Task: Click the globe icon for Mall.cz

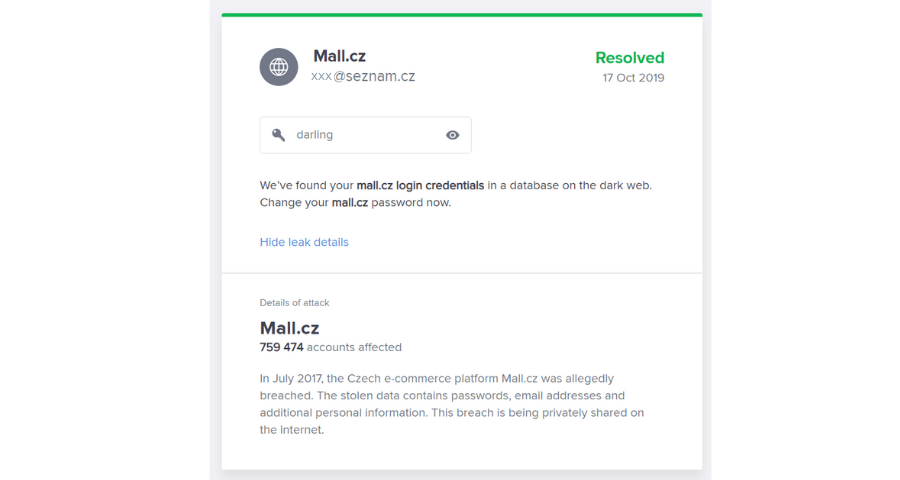Action: tap(278, 67)
